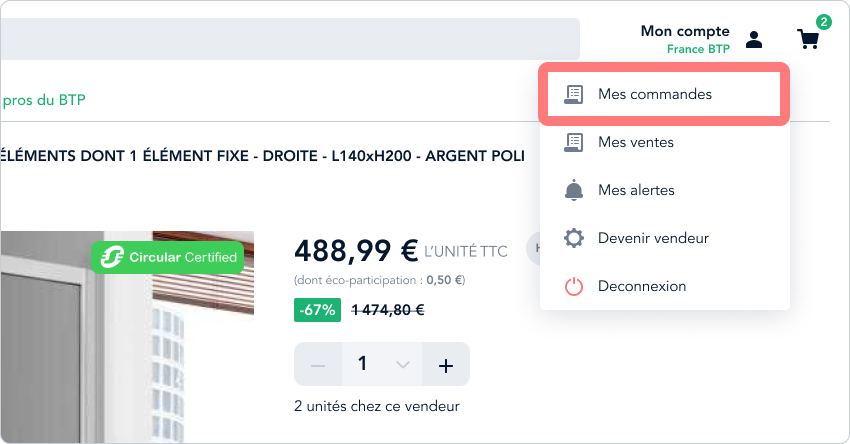Click the red power icon
The width and height of the screenshot is (850, 444).
[574, 286]
